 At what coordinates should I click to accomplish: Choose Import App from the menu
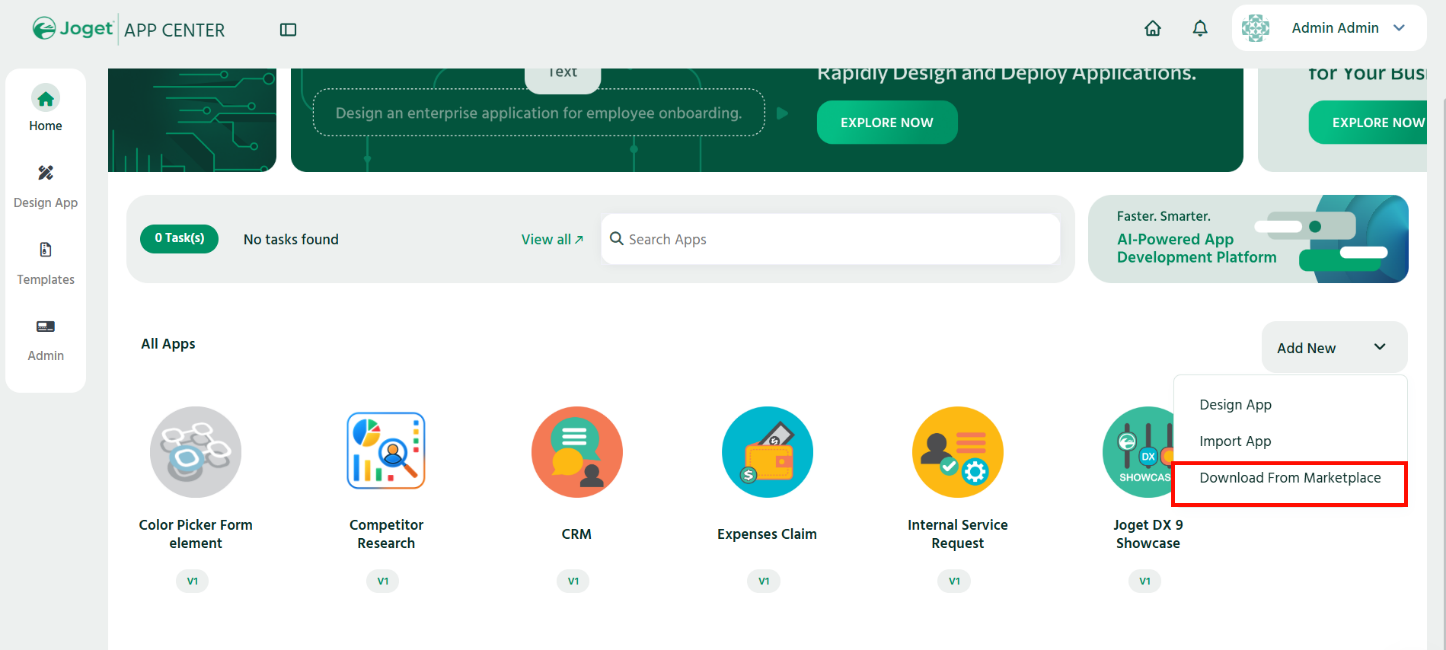point(1235,441)
